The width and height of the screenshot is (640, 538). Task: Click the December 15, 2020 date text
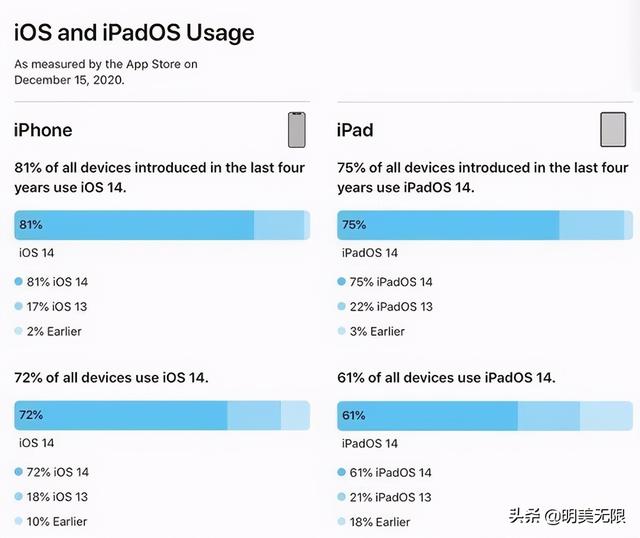[x=69, y=80]
